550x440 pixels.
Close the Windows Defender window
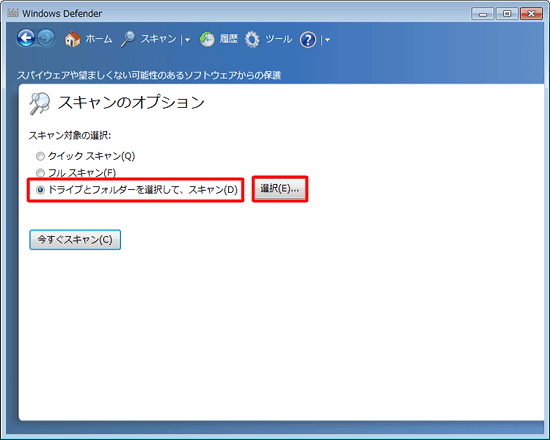[x=531, y=14]
